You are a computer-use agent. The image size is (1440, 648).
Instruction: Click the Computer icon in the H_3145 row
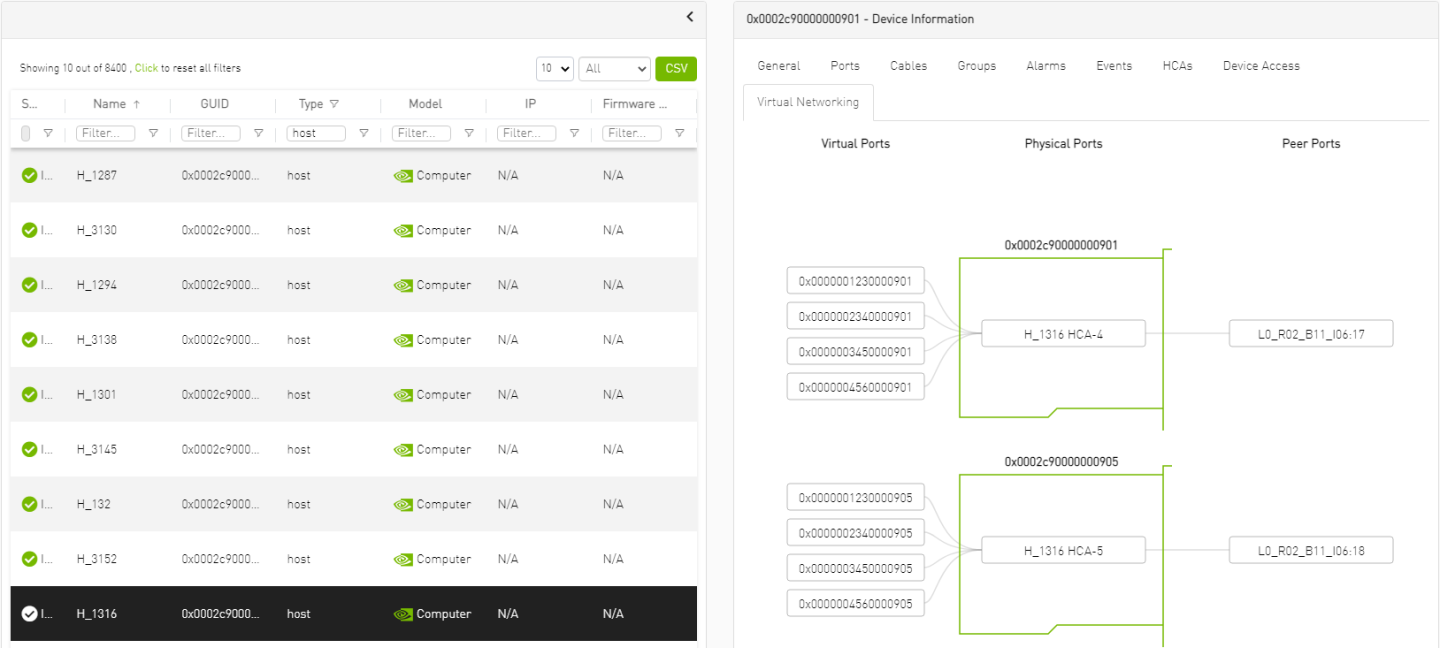(401, 449)
